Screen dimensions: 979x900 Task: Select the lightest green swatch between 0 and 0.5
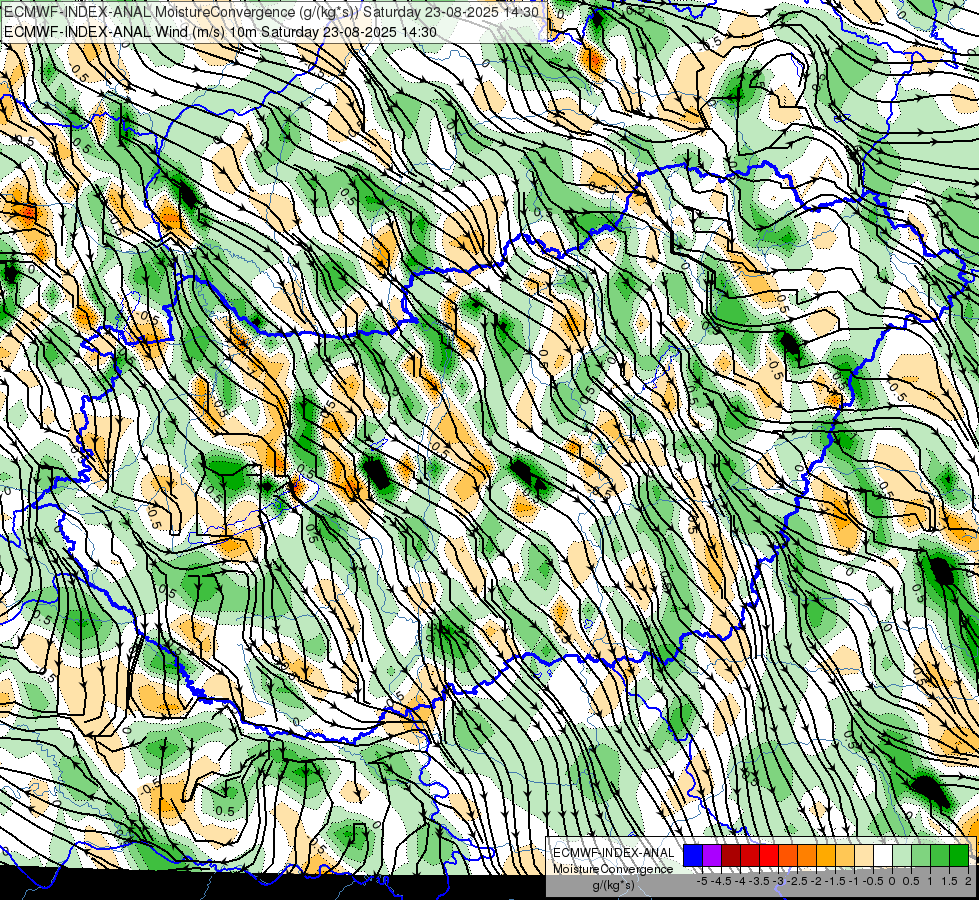[902, 855]
